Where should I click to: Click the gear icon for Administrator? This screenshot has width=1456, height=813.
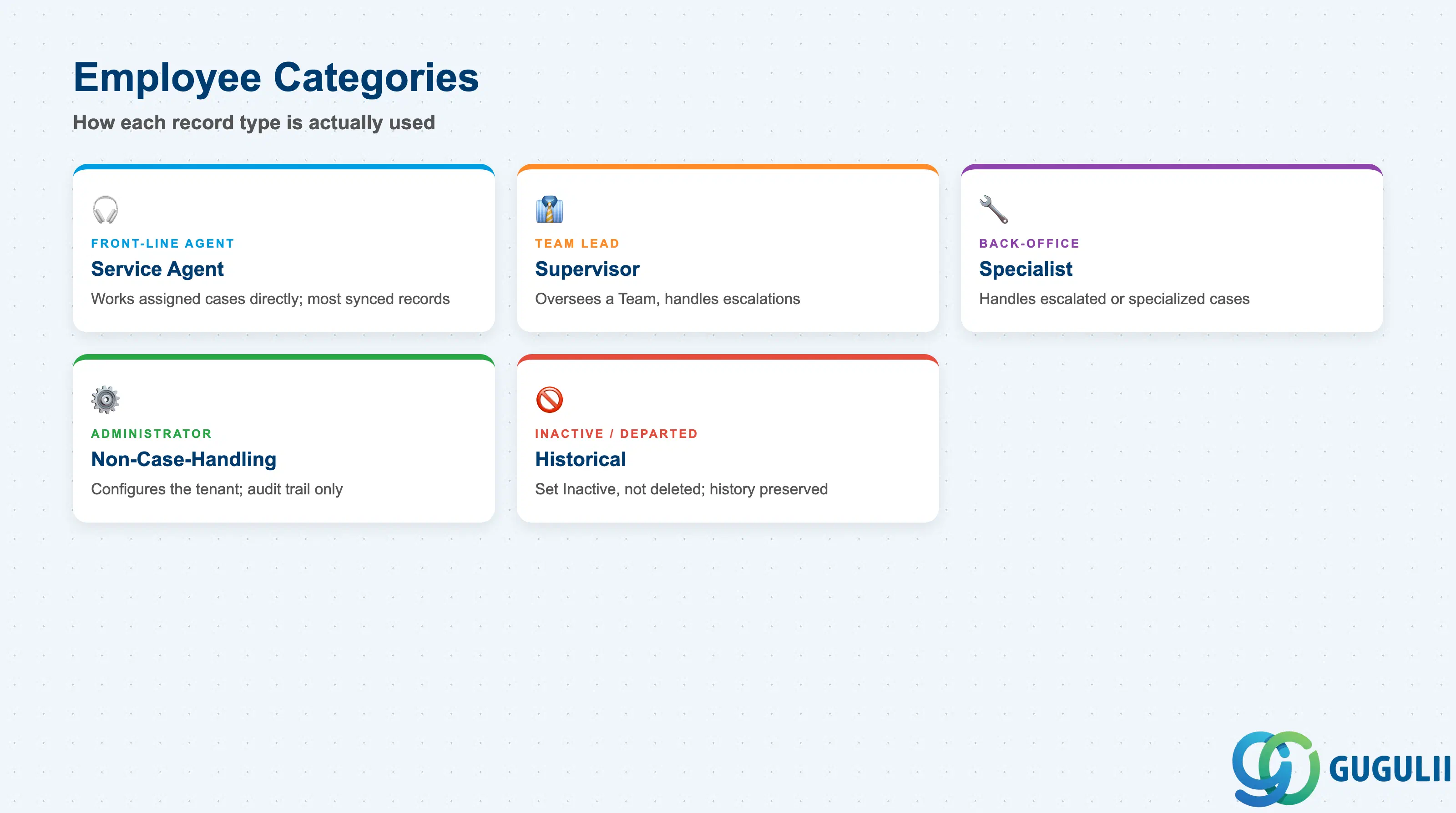(x=105, y=400)
